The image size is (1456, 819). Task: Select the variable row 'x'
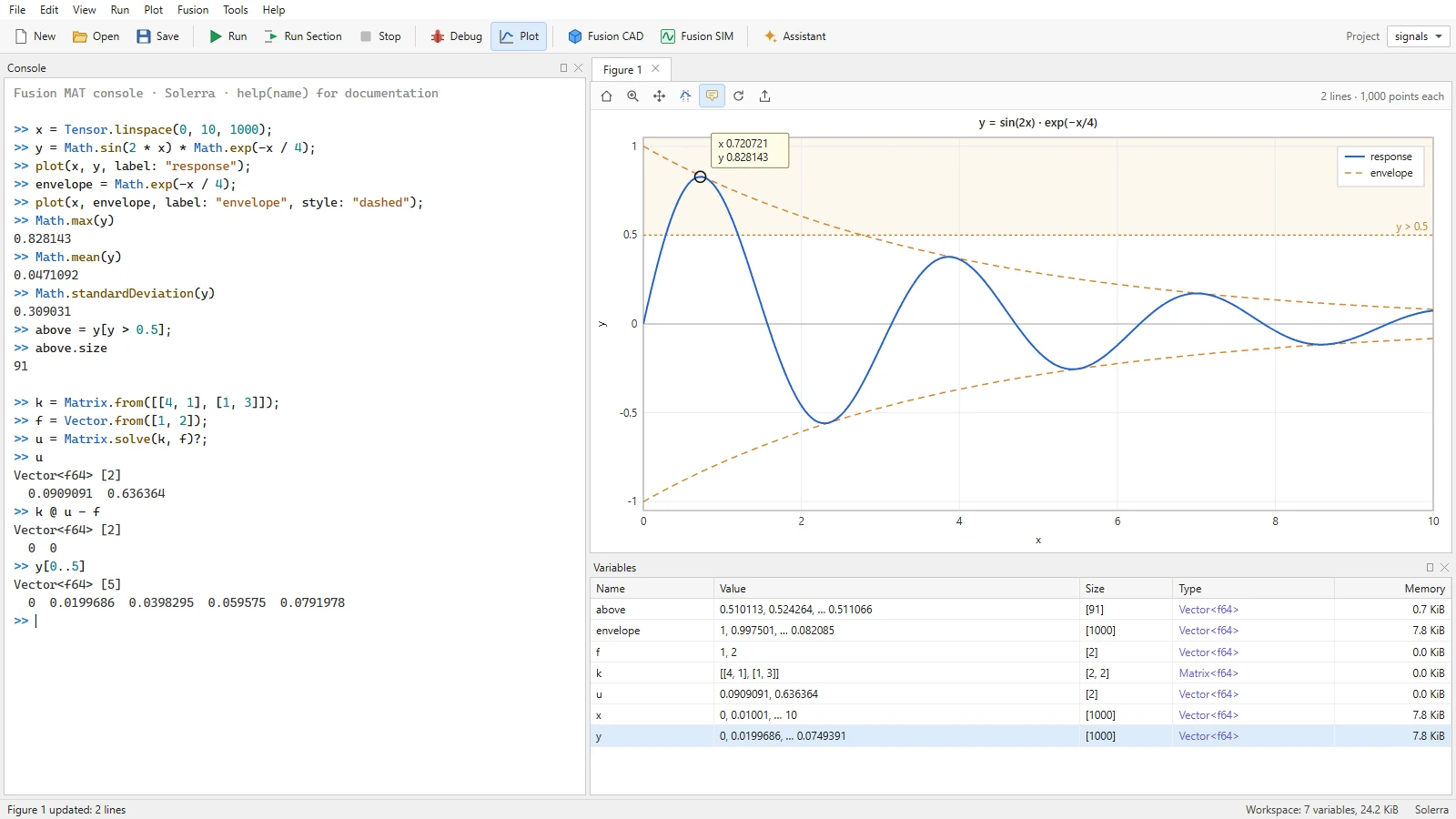[1020, 715]
